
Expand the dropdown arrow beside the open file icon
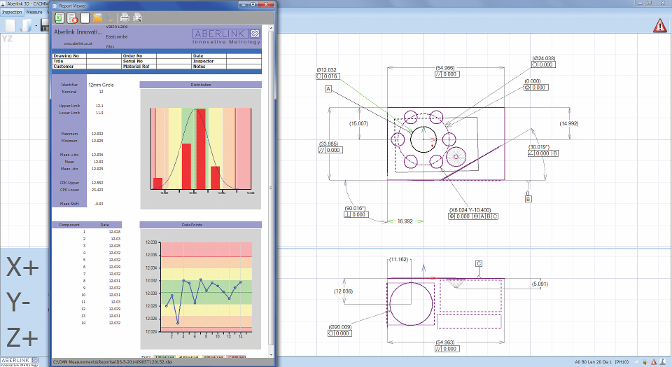tap(36, 26)
